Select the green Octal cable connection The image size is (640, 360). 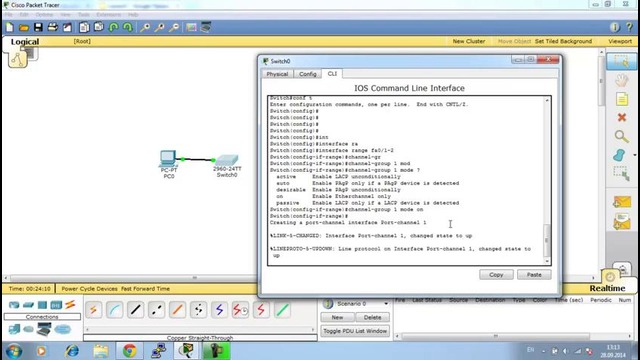[282, 310]
